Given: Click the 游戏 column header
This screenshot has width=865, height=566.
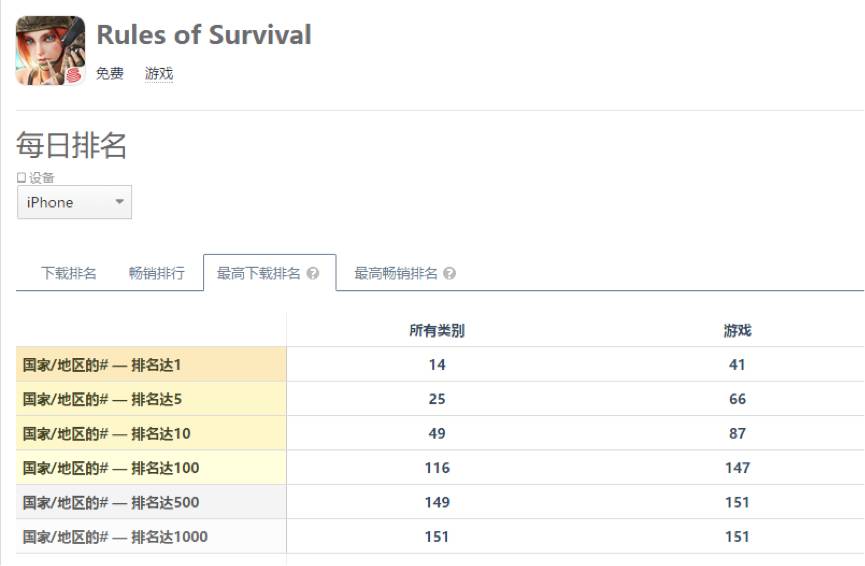Looking at the screenshot, I should point(738,331).
